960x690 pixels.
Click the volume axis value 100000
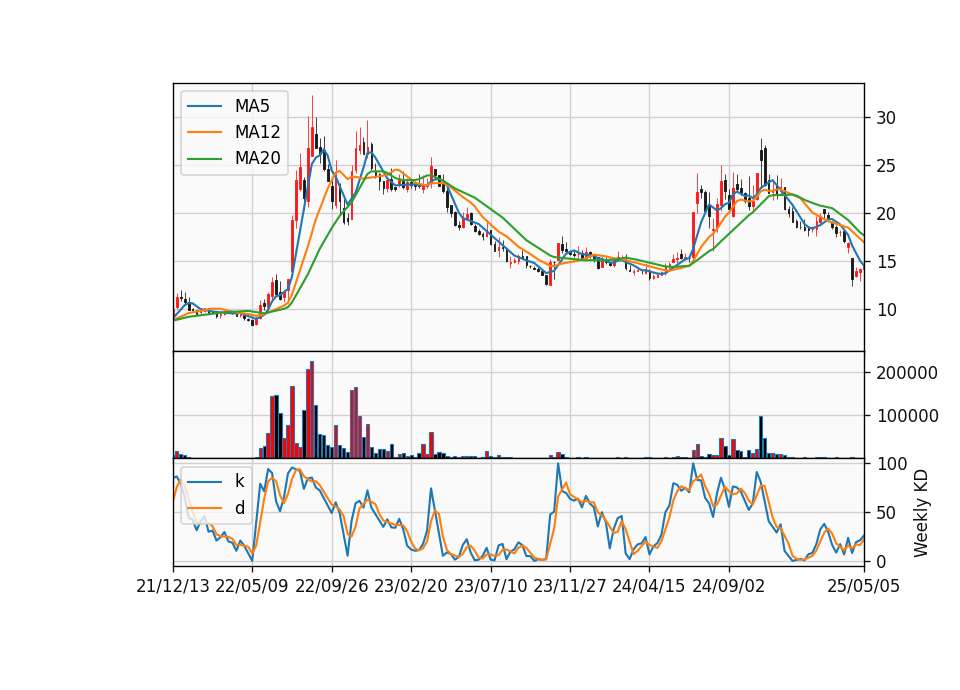click(907, 416)
